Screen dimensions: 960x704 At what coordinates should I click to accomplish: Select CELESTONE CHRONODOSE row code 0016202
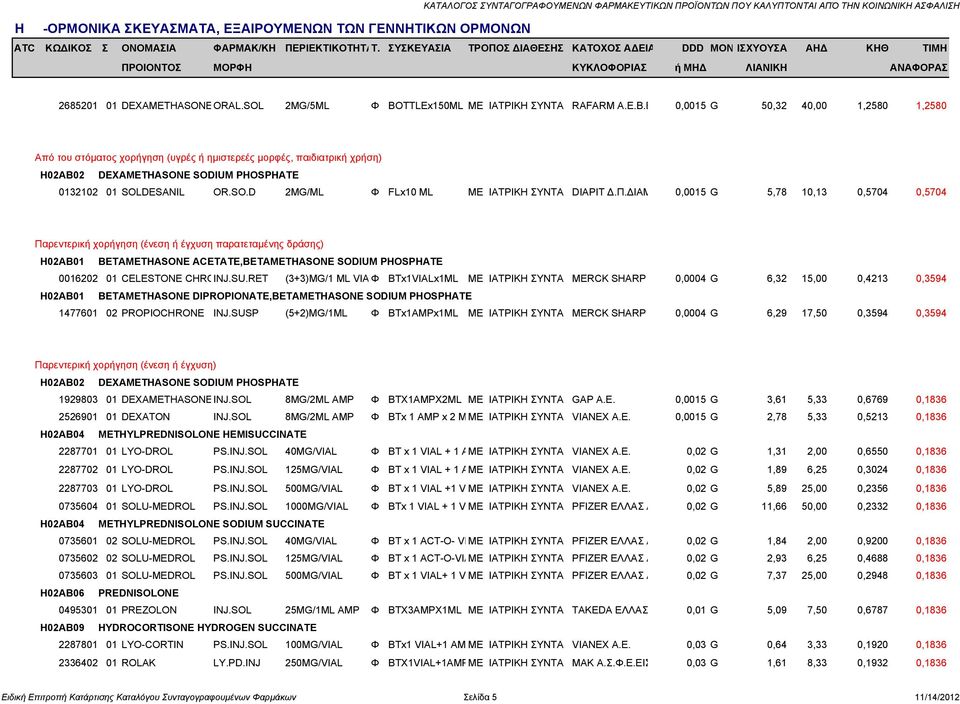pyautogui.click(x=78, y=278)
